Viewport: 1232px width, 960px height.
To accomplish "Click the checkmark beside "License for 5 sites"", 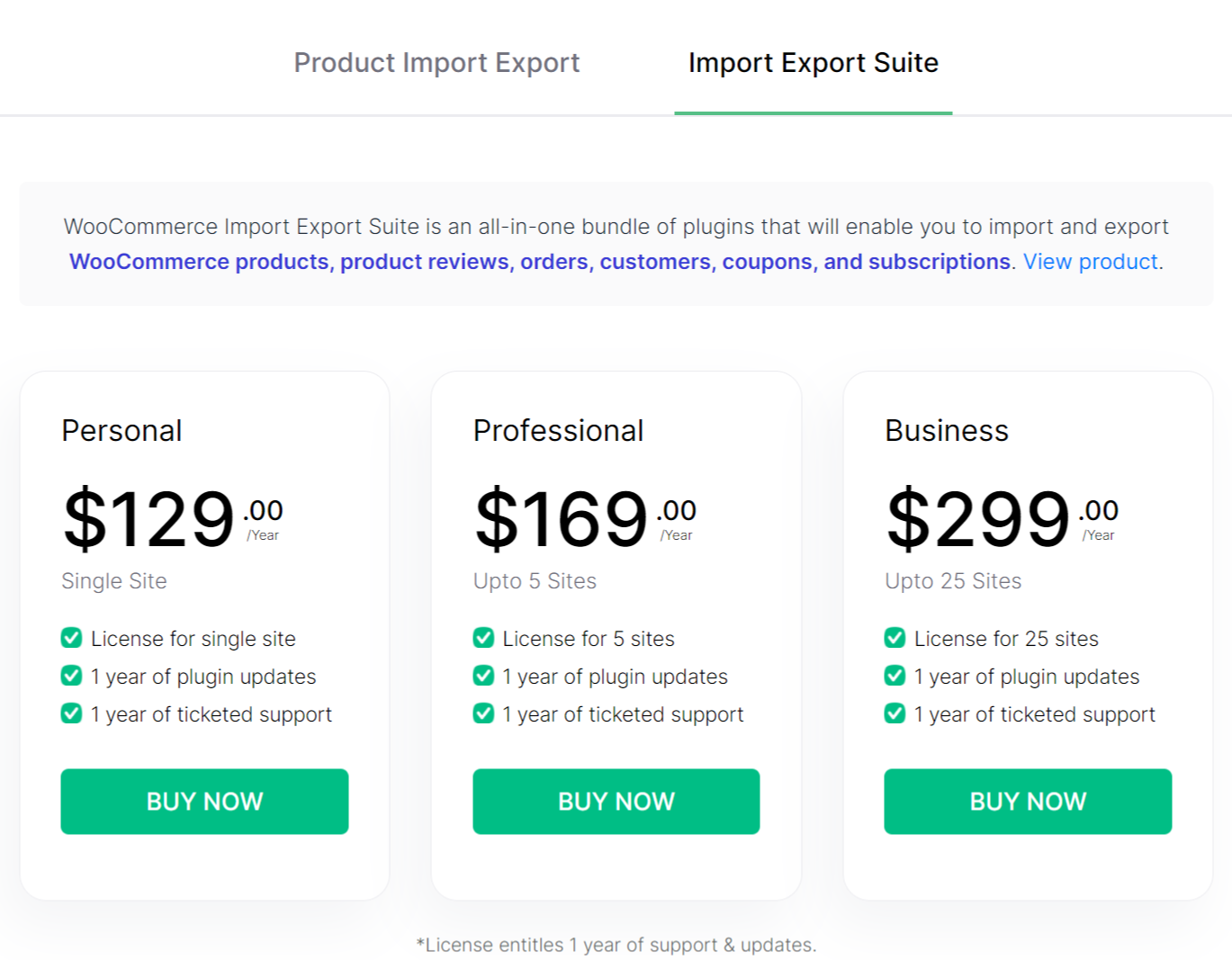I will tap(483, 638).
